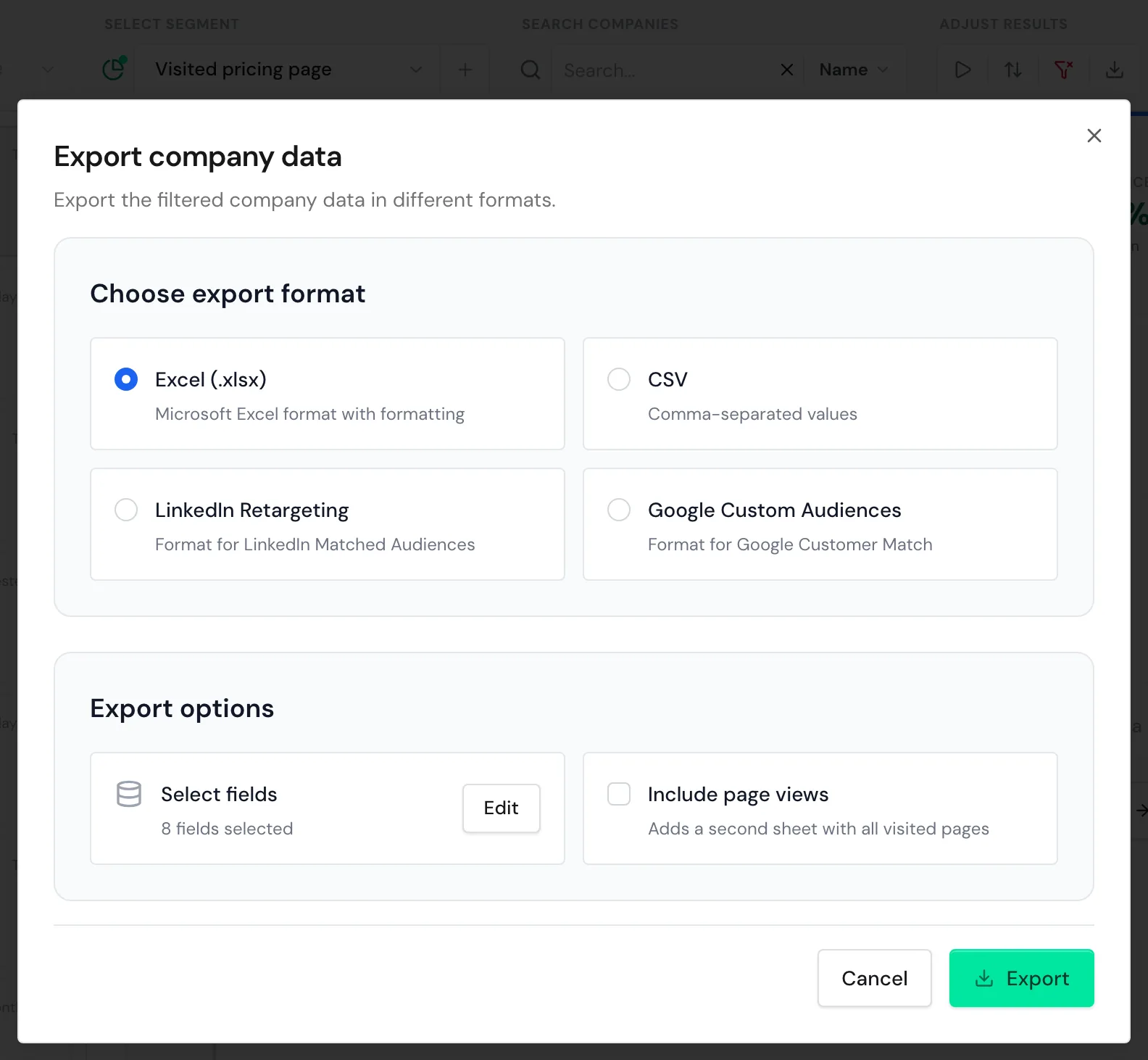The width and height of the screenshot is (1148, 1060).
Task: Cancel the export dialog
Action: (875, 978)
